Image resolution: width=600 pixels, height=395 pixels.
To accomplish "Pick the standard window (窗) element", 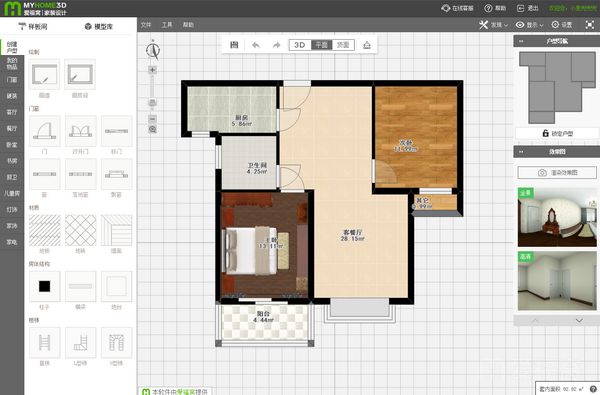I will pyautogui.click(x=44, y=174).
